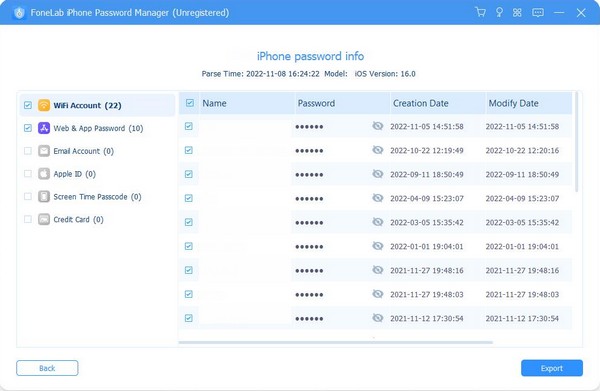Screen dimensions: 600x391
Task: Show password for the 2022-04-09 15:23:07 entry
Action: tap(377, 198)
